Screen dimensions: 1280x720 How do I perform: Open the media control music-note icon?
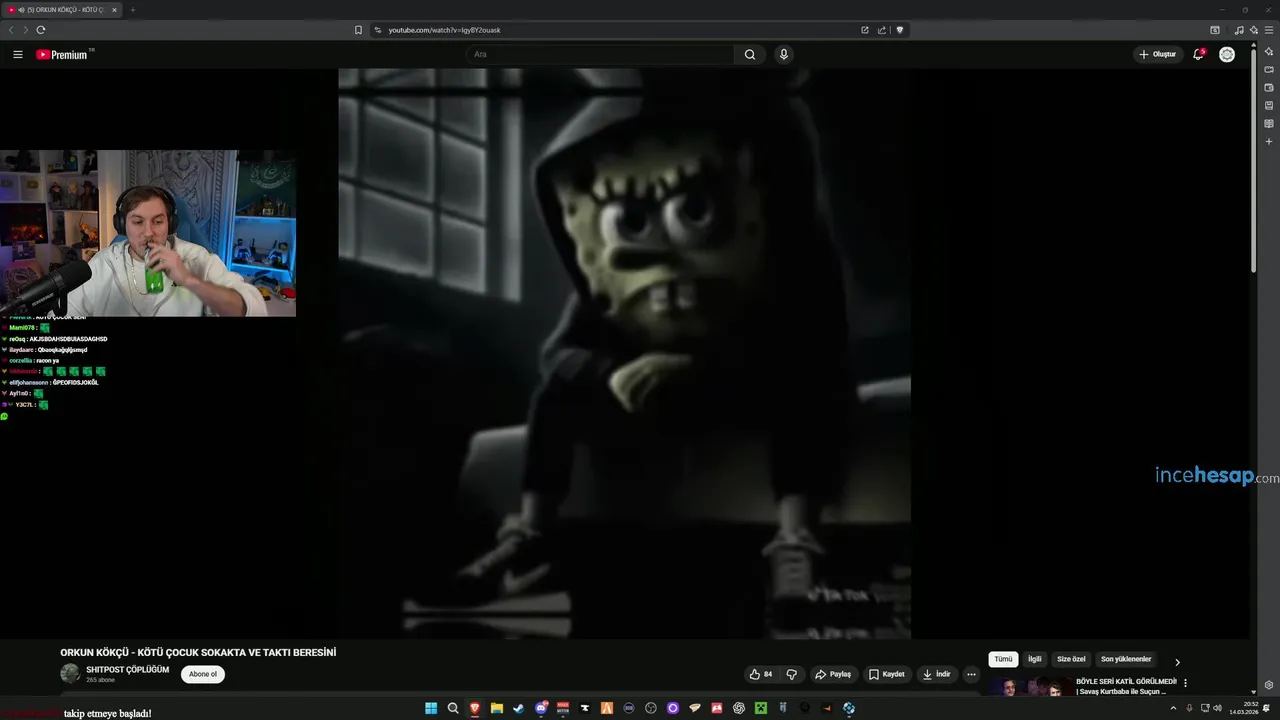click(x=1239, y=30)
